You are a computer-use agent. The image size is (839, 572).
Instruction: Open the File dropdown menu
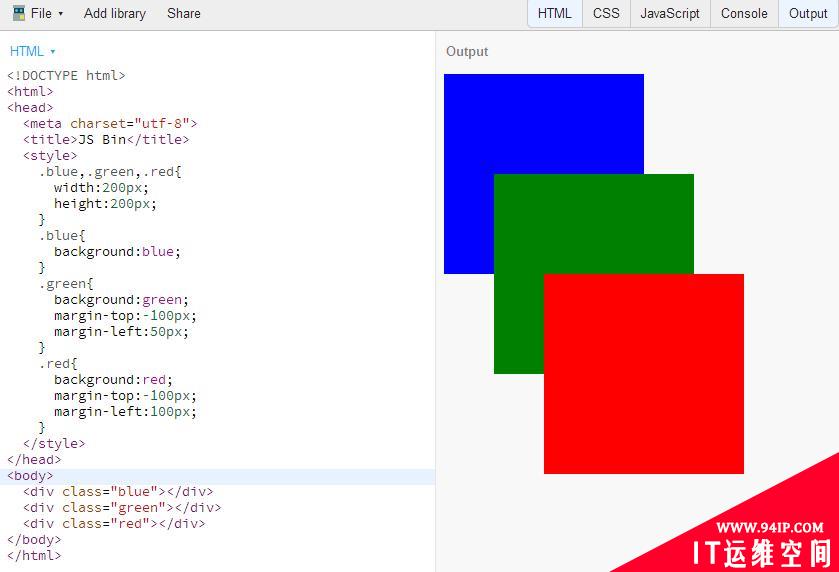click(47, 13)
